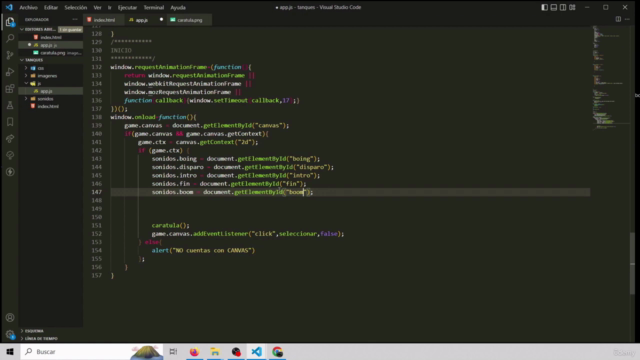
Task: Open the Explorer panel more actions ellipsis
Action: 75,19
